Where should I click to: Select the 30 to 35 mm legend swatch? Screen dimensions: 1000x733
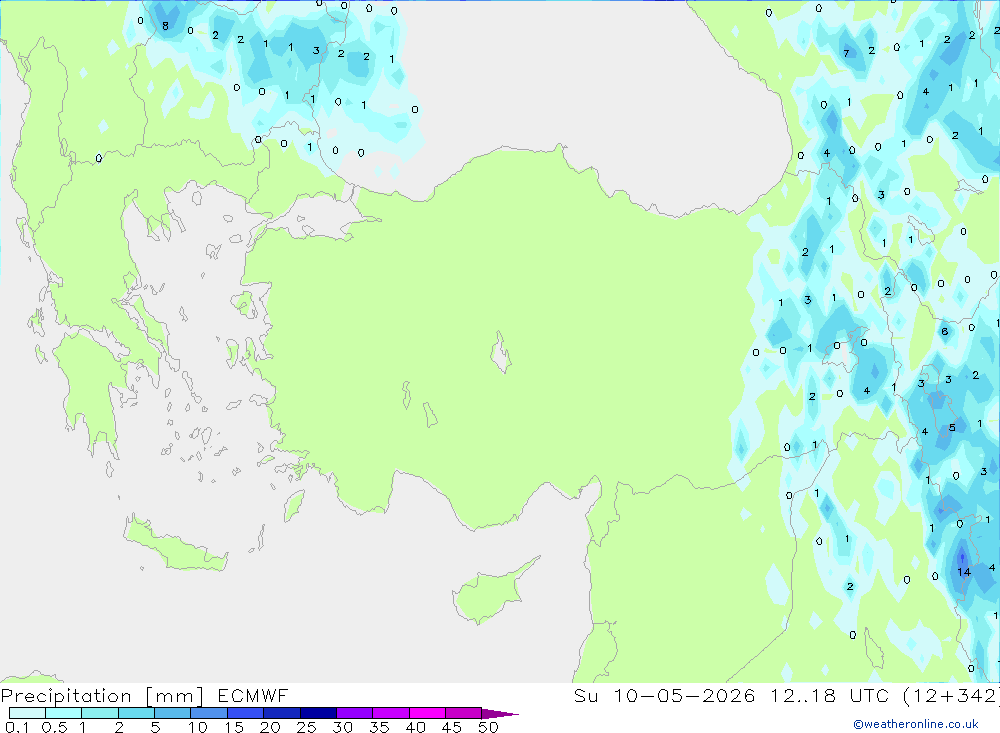pyautogui.click(x=355, y=713)
